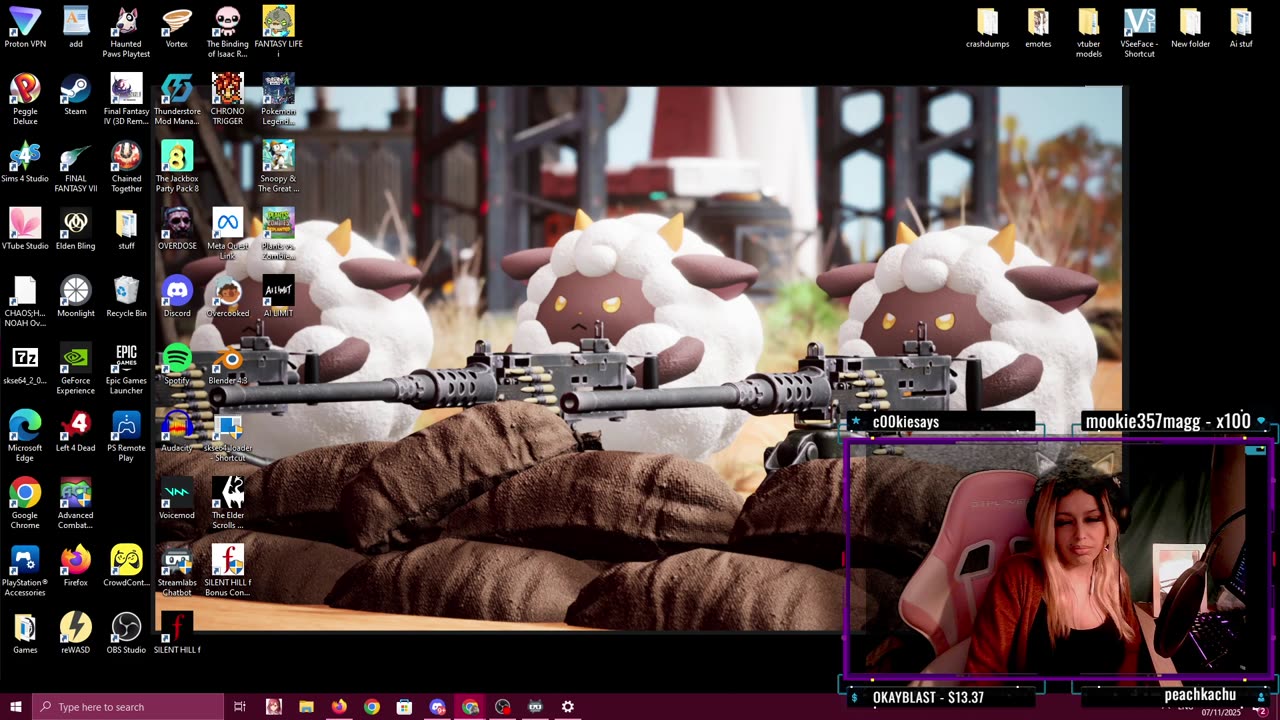
Task: Select The Elder Scrolls desktop shortcut
Action: pyautogui.click(x=227, y=504)
